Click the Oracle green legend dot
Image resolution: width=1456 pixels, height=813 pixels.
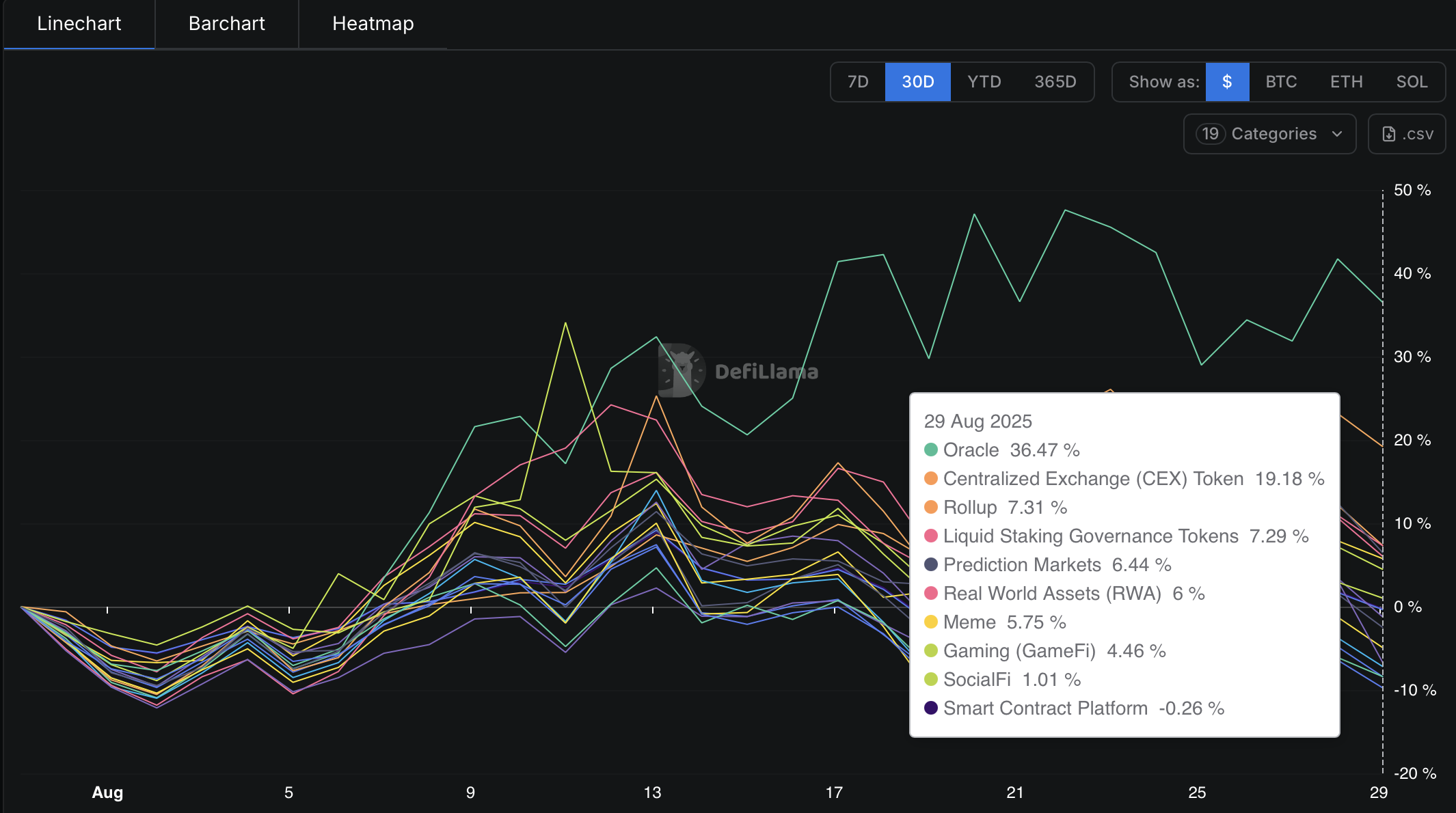tap(930, 450)
